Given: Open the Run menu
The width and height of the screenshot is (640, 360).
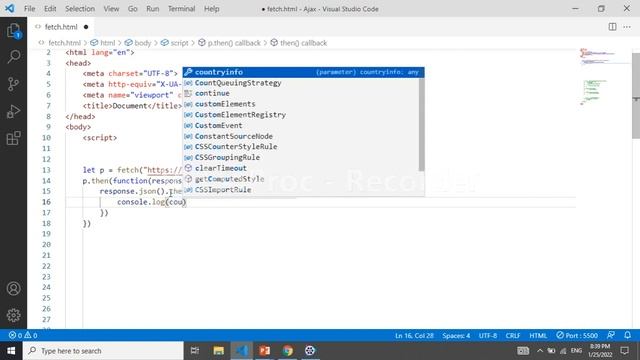Looking at the screenshot, I should pos(153,9).
